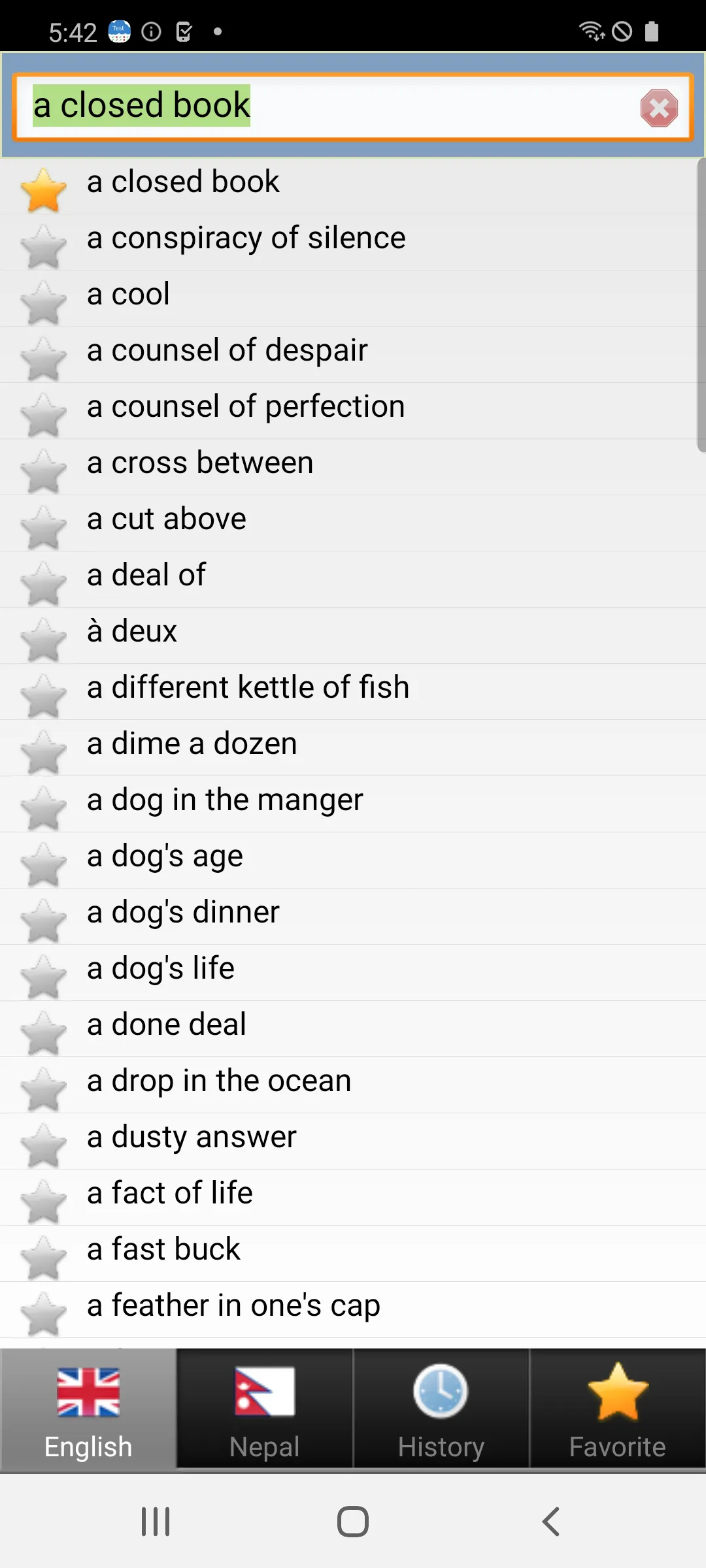Toggle favorite star for 'a cool'

[x=44, y=302]
